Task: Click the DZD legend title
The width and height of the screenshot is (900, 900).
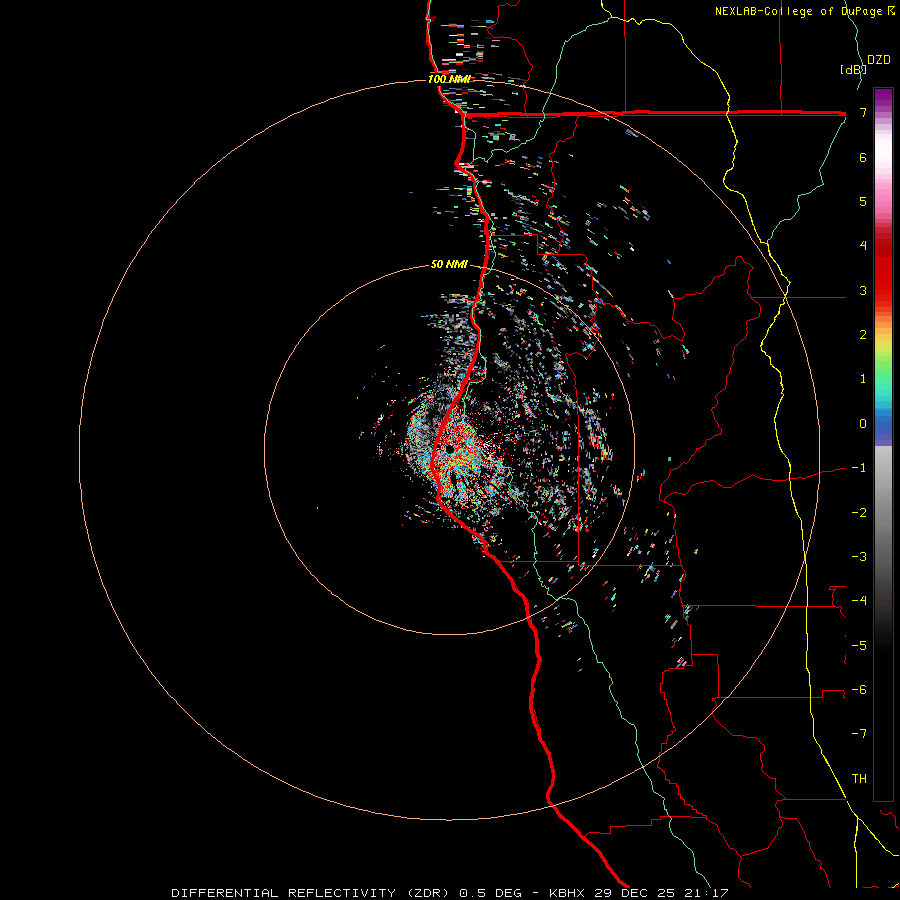Action: (x=879, y=60)
